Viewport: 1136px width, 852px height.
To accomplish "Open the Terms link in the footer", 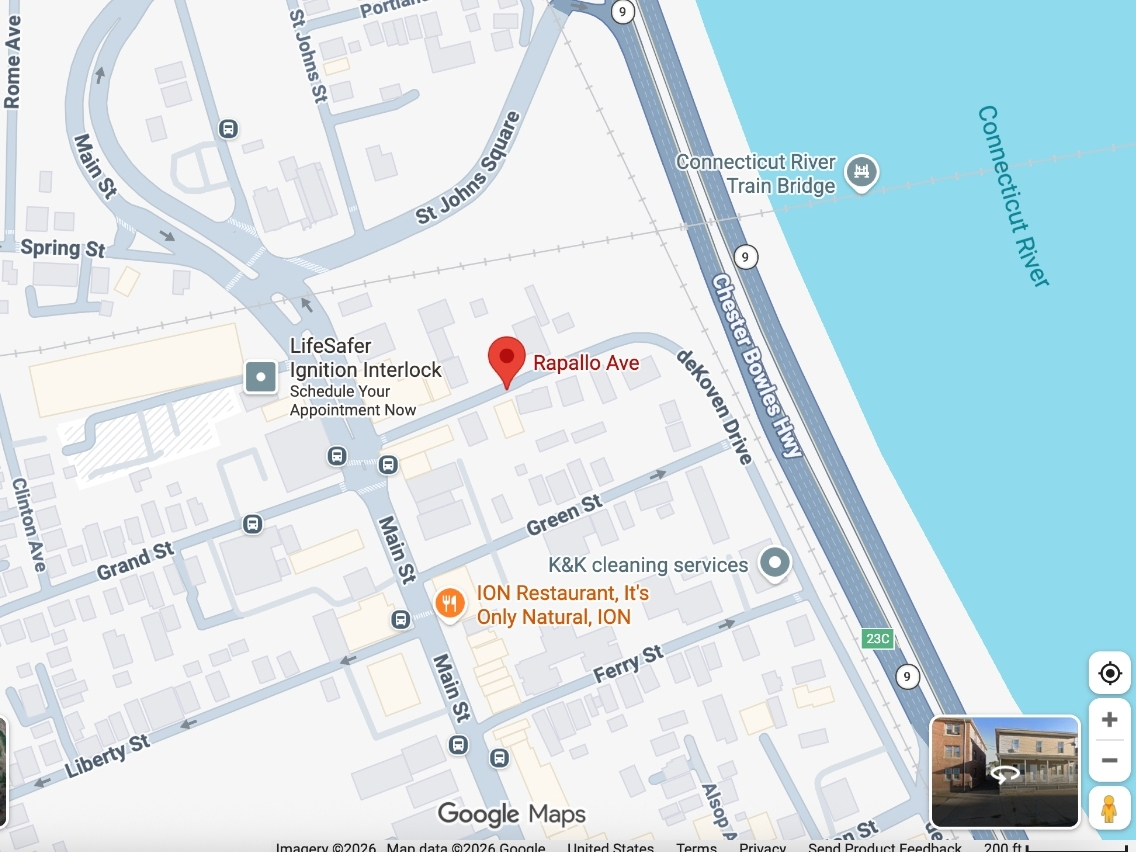I will pyautogui.click(x=696, y=847).
